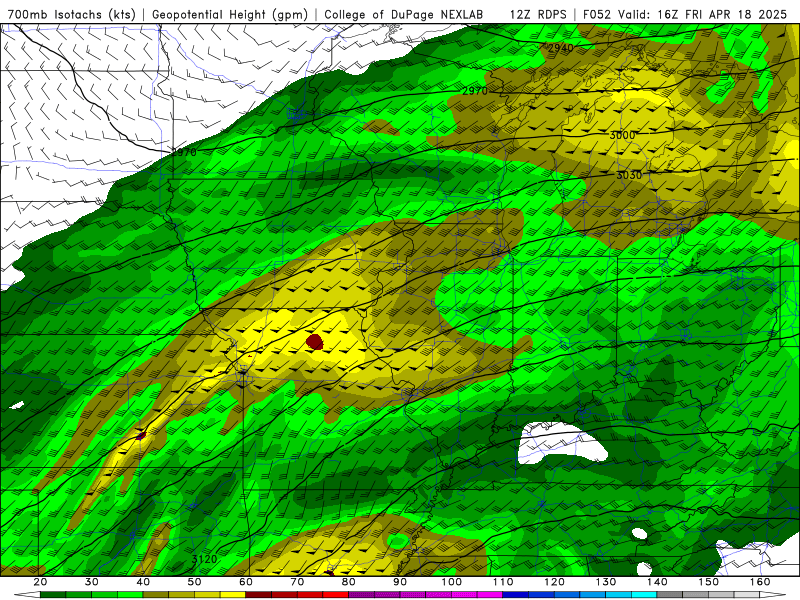Click the 'F052' forecast hour text
800x600 pixels.
pyautogui.click(x=597, y=15)
